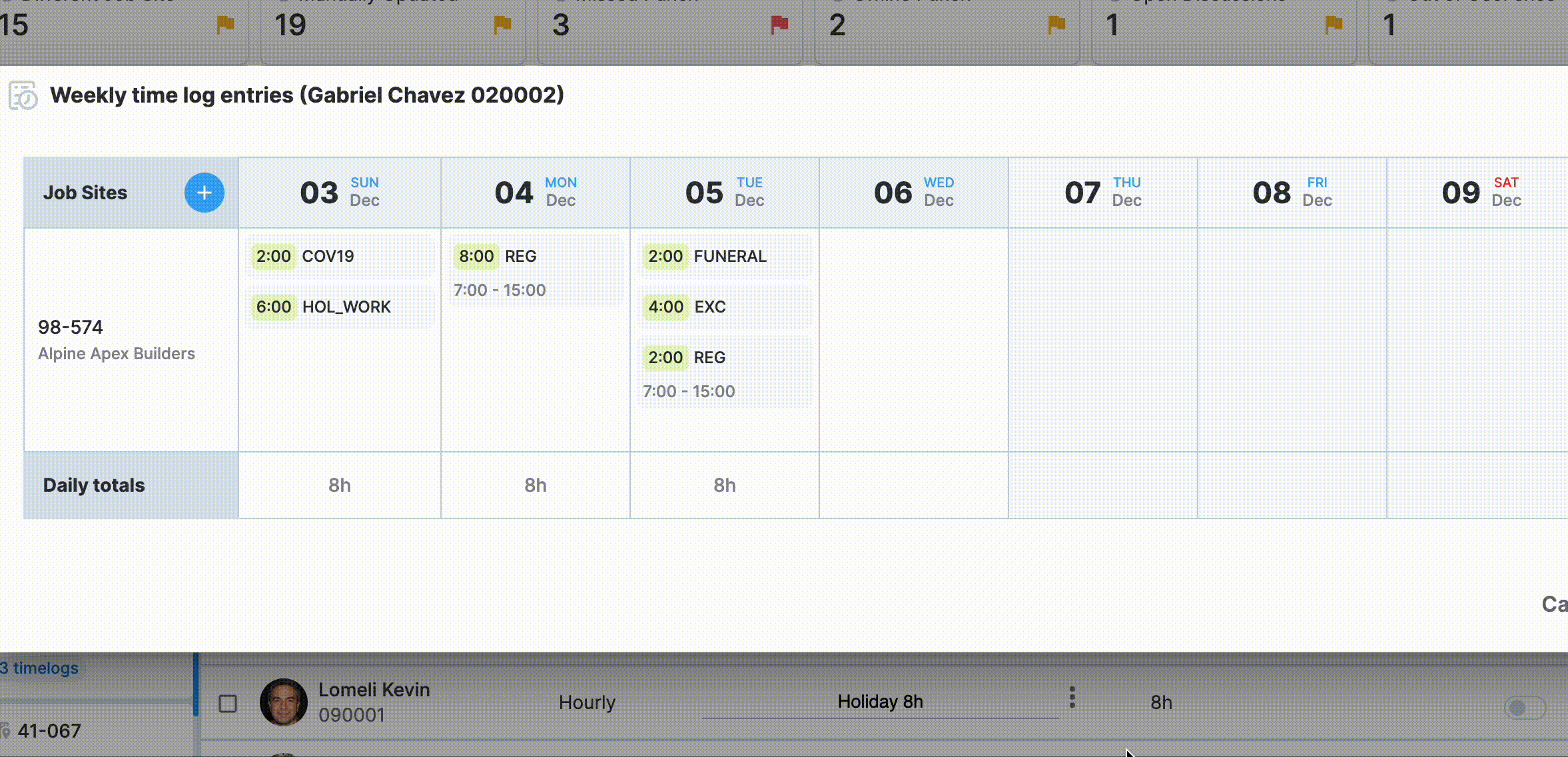1568x757 pixels.
Task: Open the Holiday 8h dropdown field
Action: coord(880,702)
